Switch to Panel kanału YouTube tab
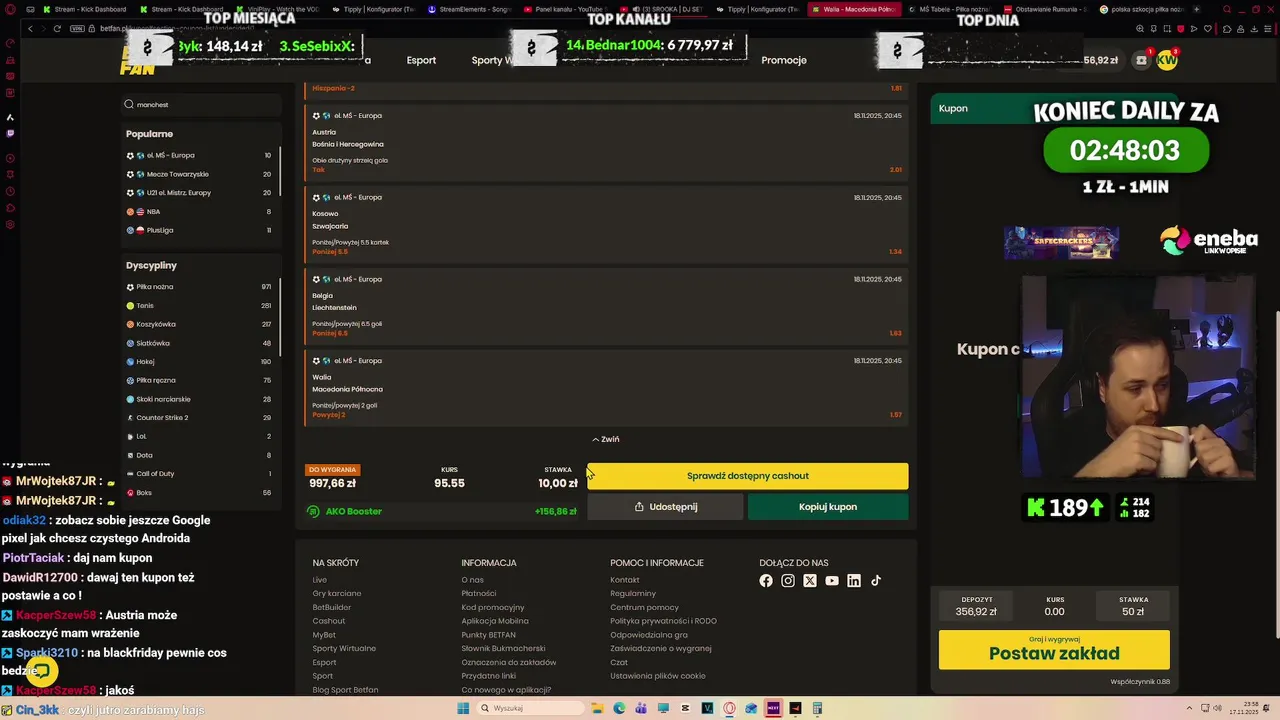The image size is (1280, 720). (x=568, y=9)
